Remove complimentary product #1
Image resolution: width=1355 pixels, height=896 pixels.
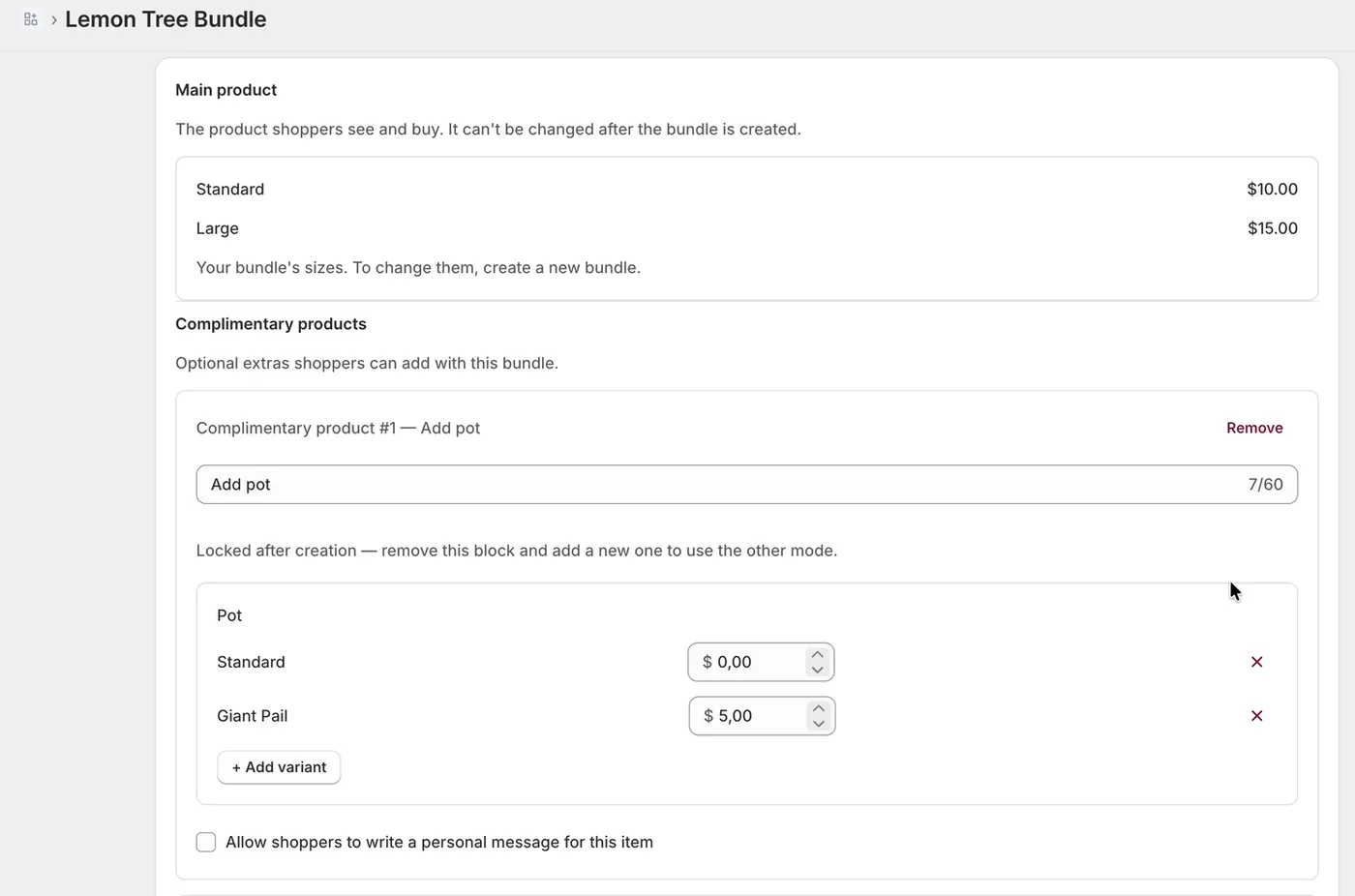1254,428
